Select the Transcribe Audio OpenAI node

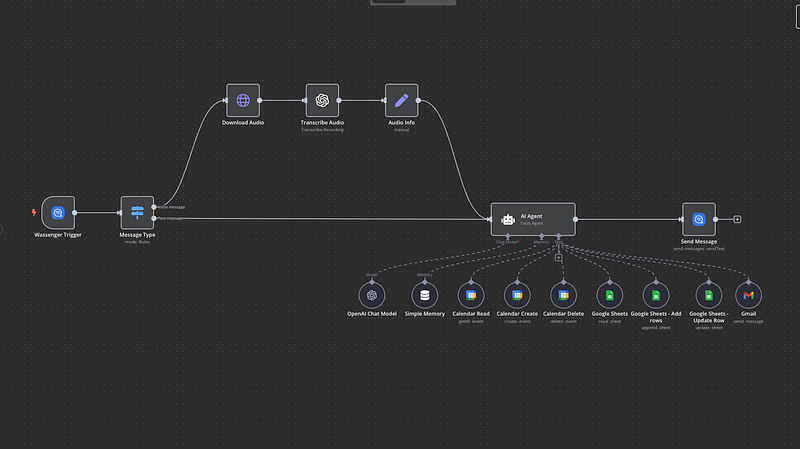click(x=322, y=101)
